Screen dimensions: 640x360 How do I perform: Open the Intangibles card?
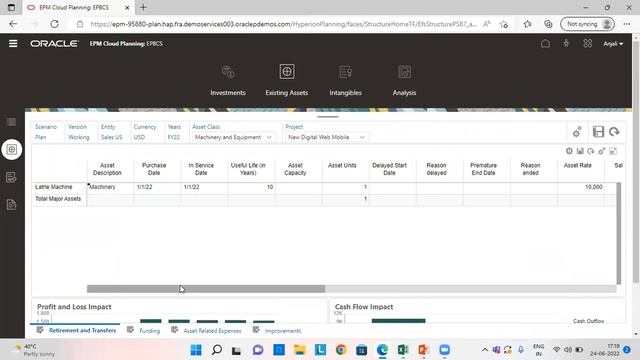(x=345, y=80)
